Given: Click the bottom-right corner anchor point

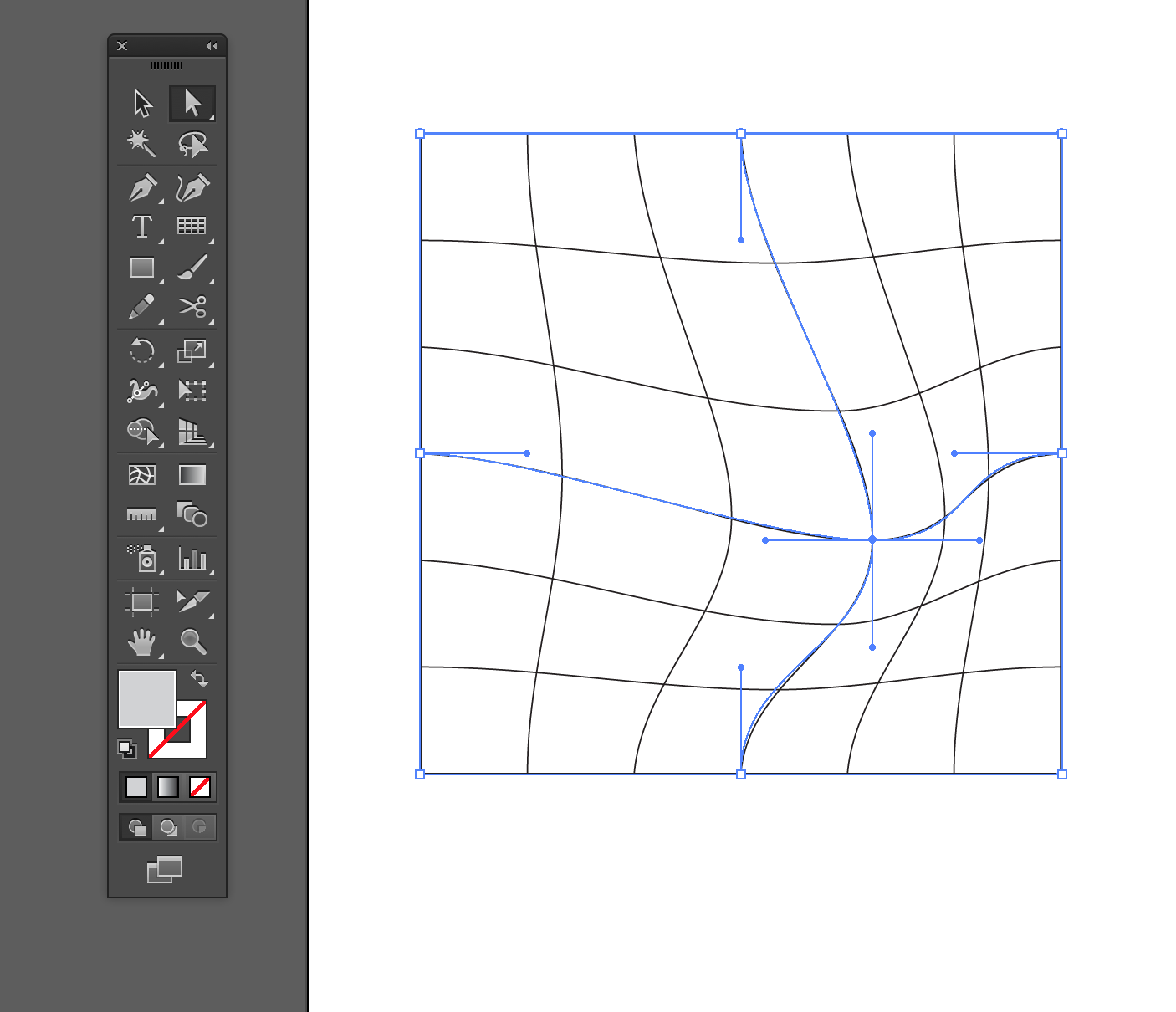Looking at the screenshot, I should 1062,774.
